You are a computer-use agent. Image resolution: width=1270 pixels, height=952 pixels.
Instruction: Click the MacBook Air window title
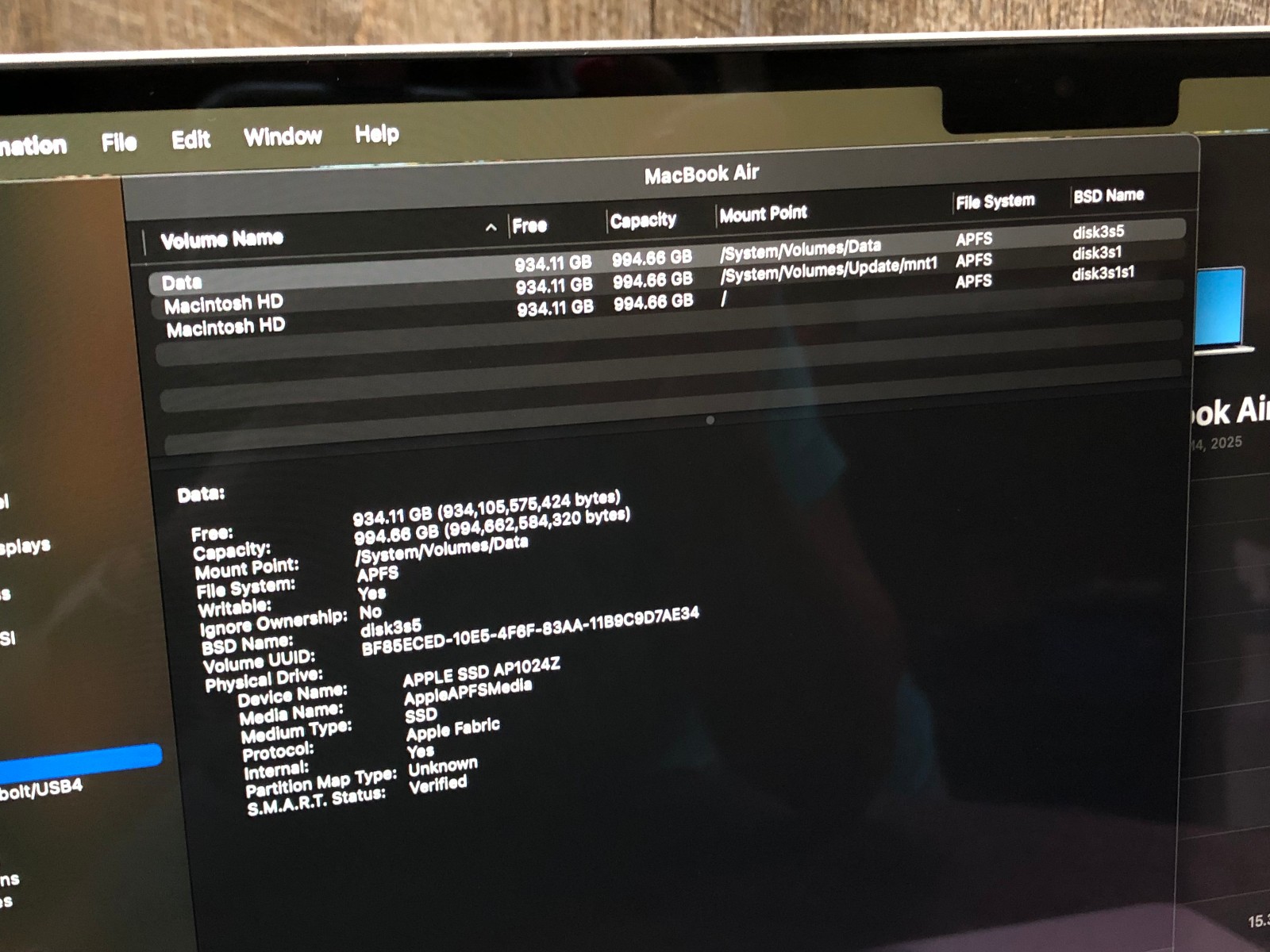pyautogui.click(x=702, y=175)
